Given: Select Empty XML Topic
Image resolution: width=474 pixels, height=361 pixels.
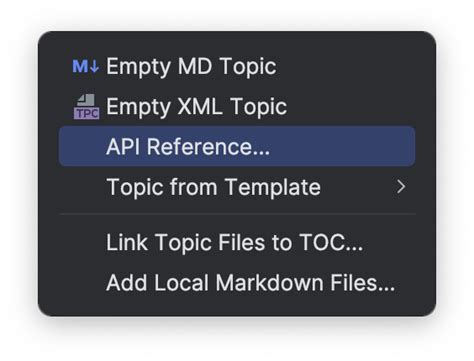Looking at the screenshot, I should click(x=237, y=106).
